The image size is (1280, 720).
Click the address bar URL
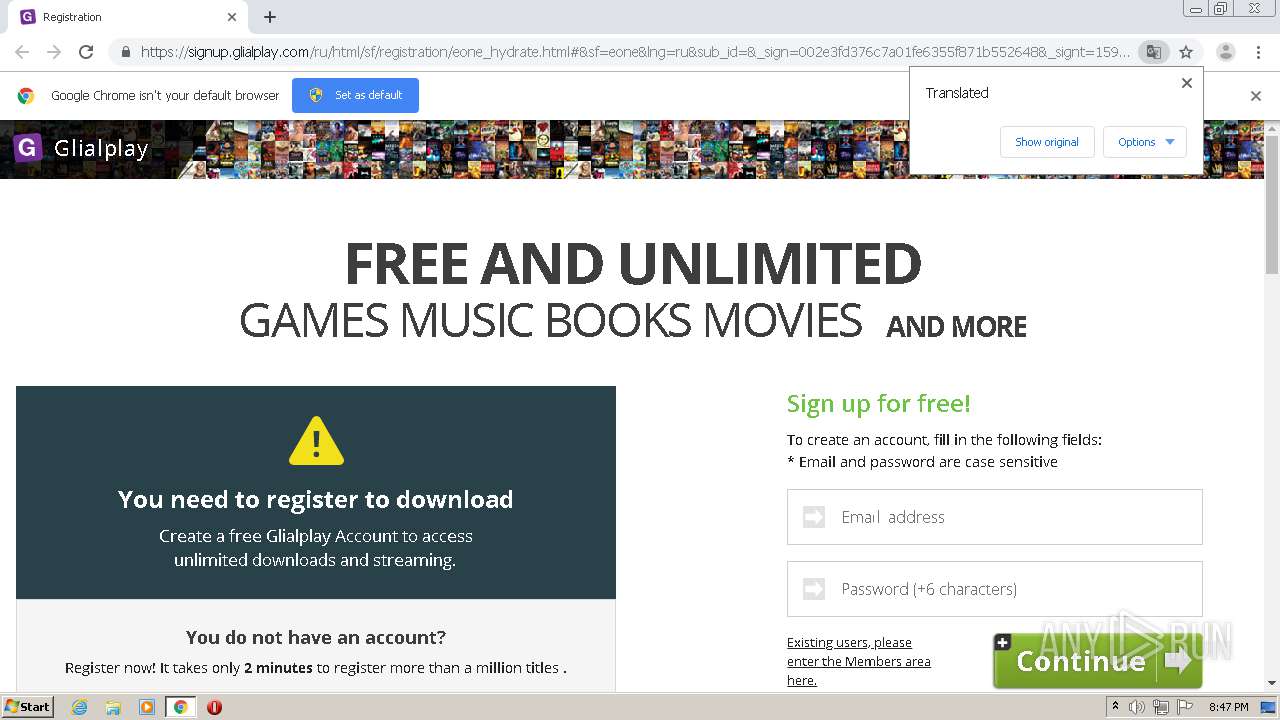point(635,52)
